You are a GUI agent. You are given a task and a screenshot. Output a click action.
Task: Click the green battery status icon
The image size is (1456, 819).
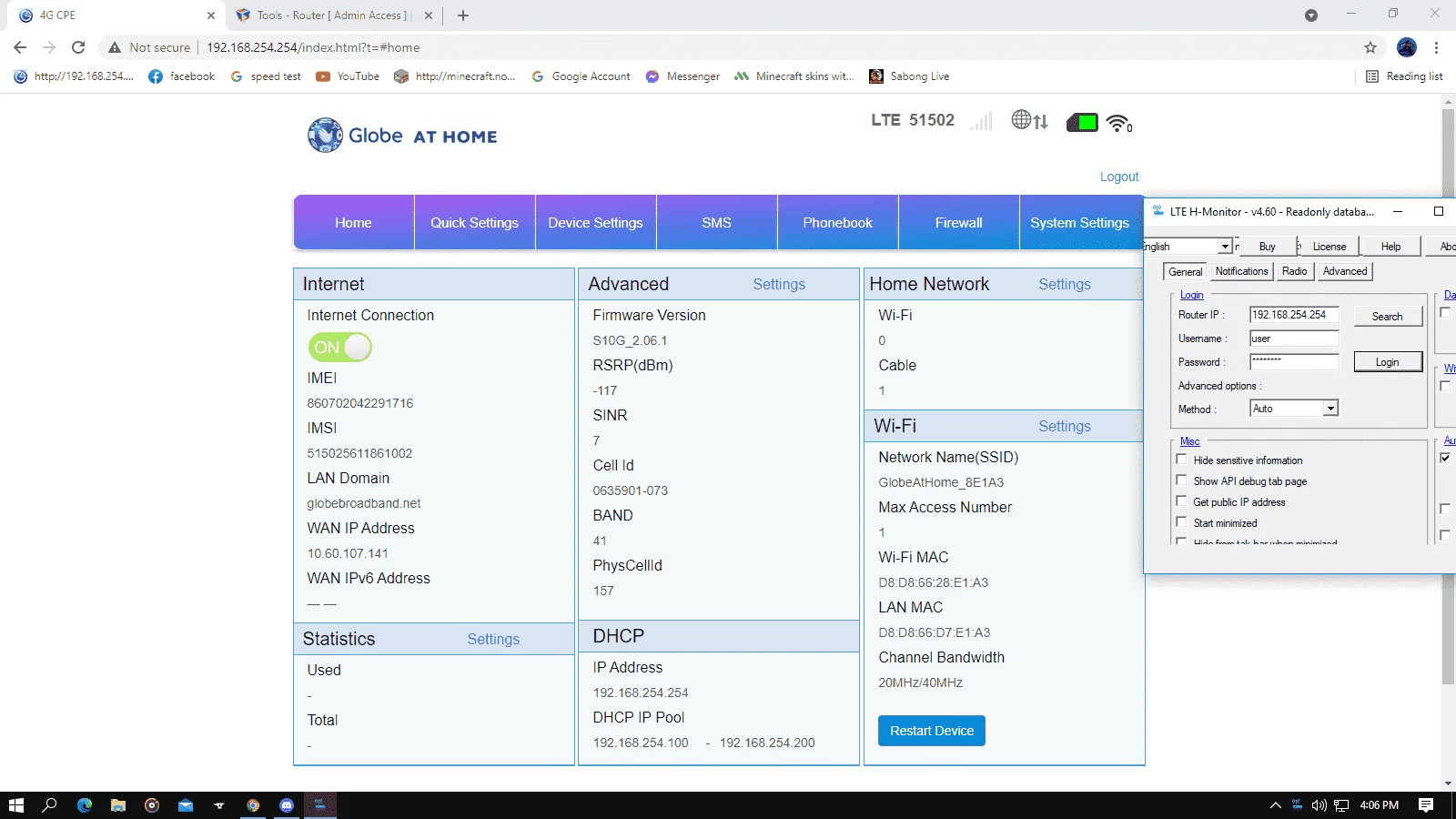point(1082,122)
